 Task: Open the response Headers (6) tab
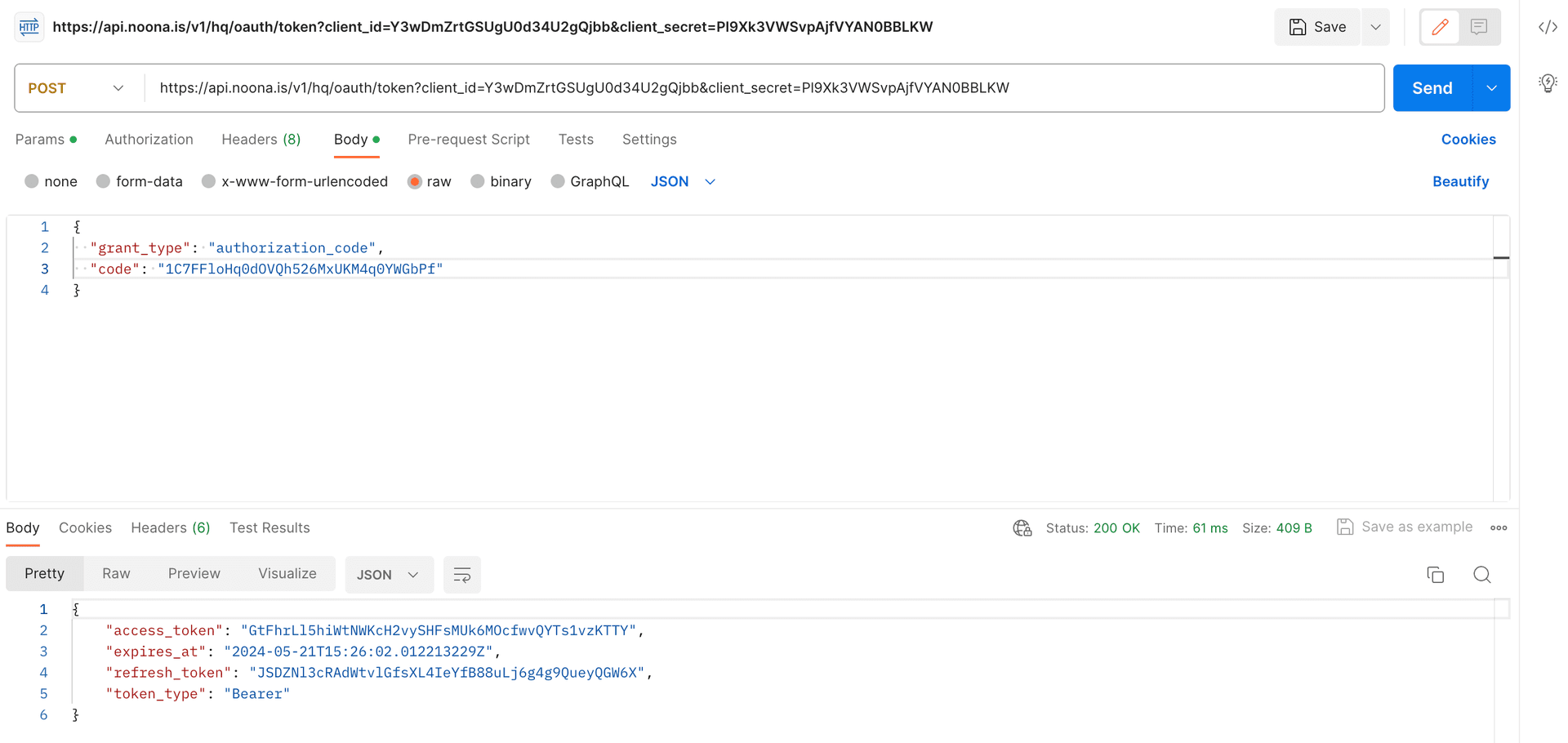point(169,527)
